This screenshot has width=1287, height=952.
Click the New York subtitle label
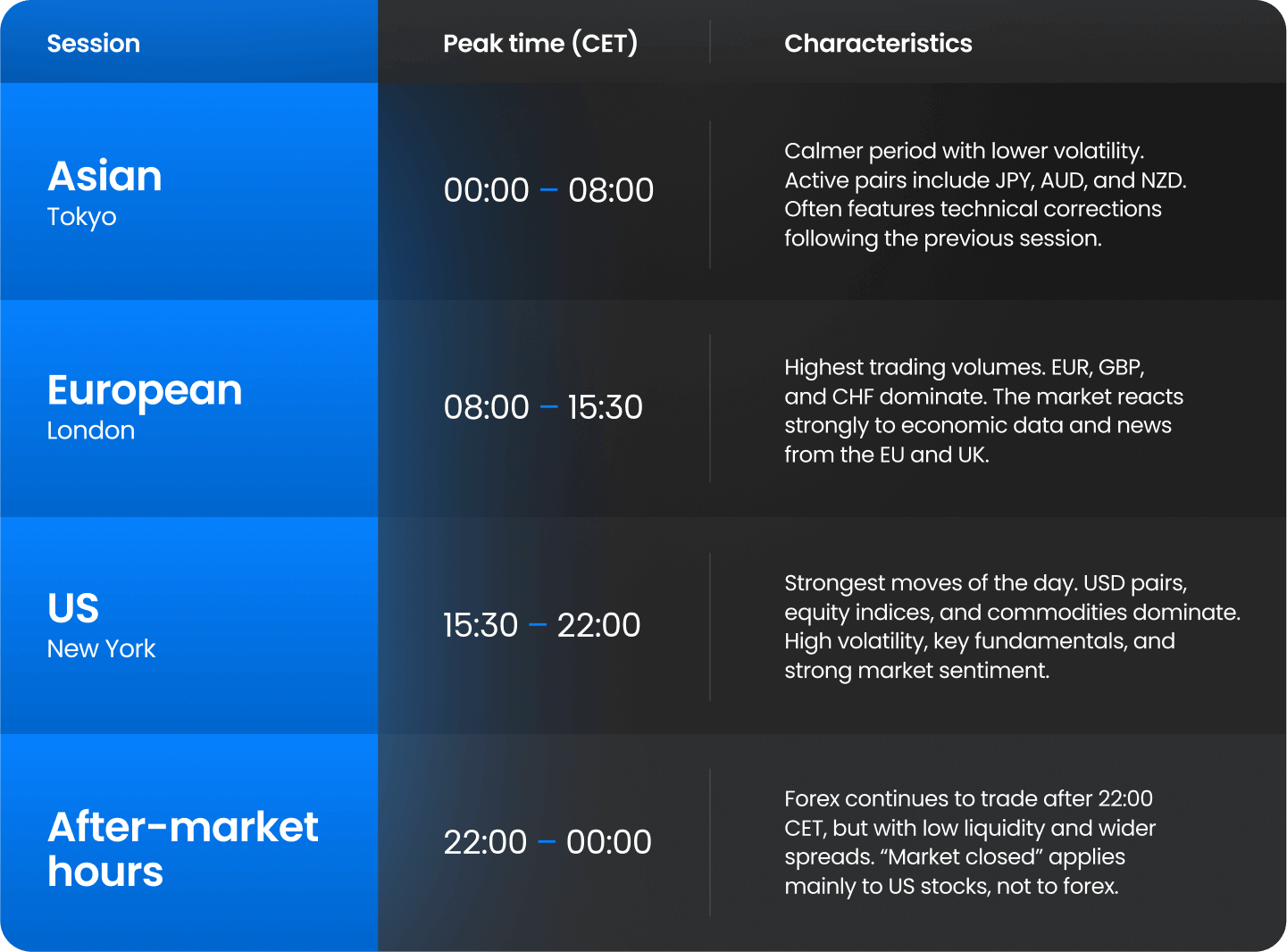point(101,648)
